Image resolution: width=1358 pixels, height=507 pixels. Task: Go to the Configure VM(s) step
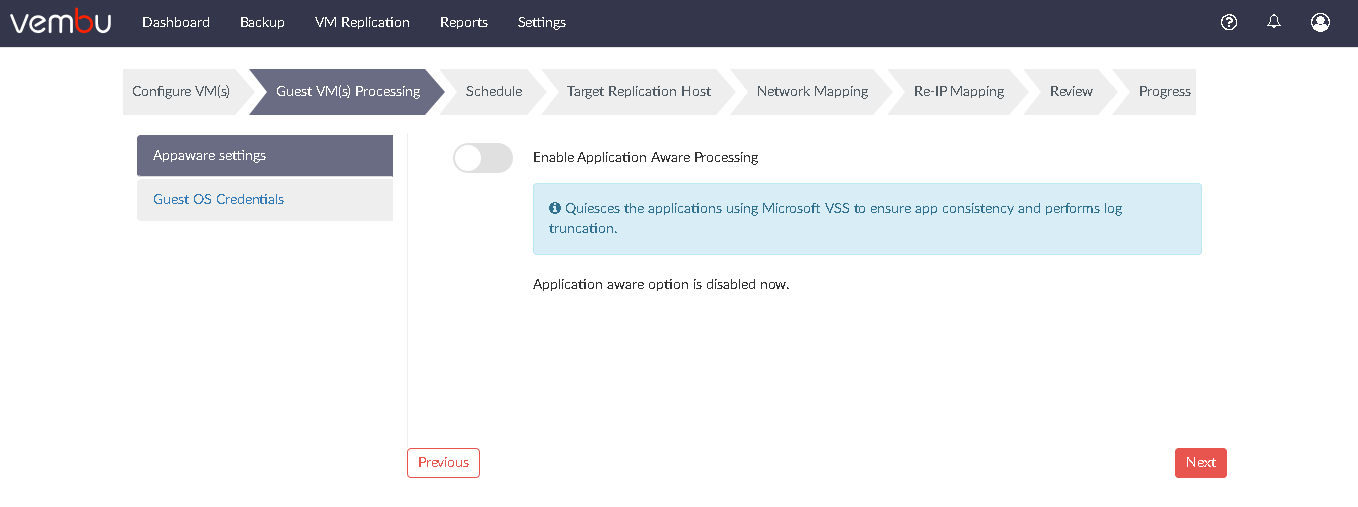(181, 91)
